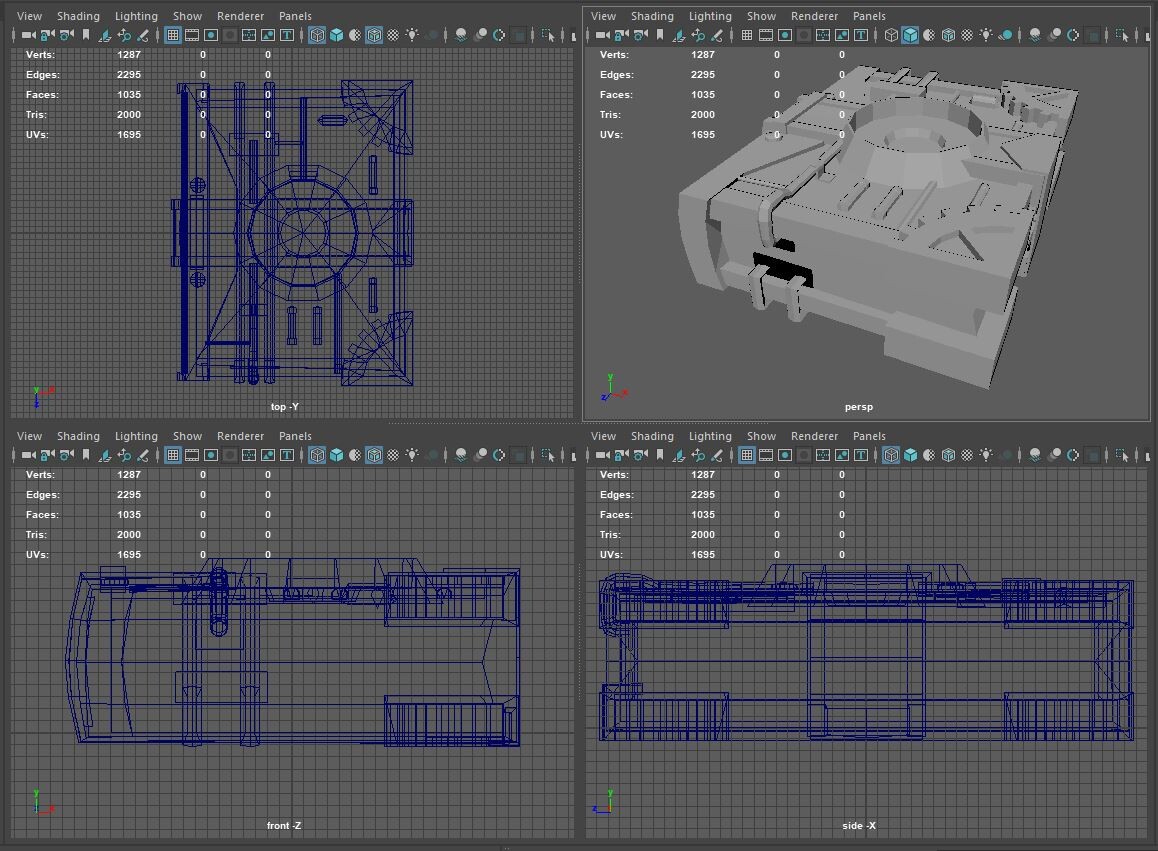Viewport: 1158px width, 851px height.
Task: Toggle the grid display icon in side view
Action: (x=748, y=455)
